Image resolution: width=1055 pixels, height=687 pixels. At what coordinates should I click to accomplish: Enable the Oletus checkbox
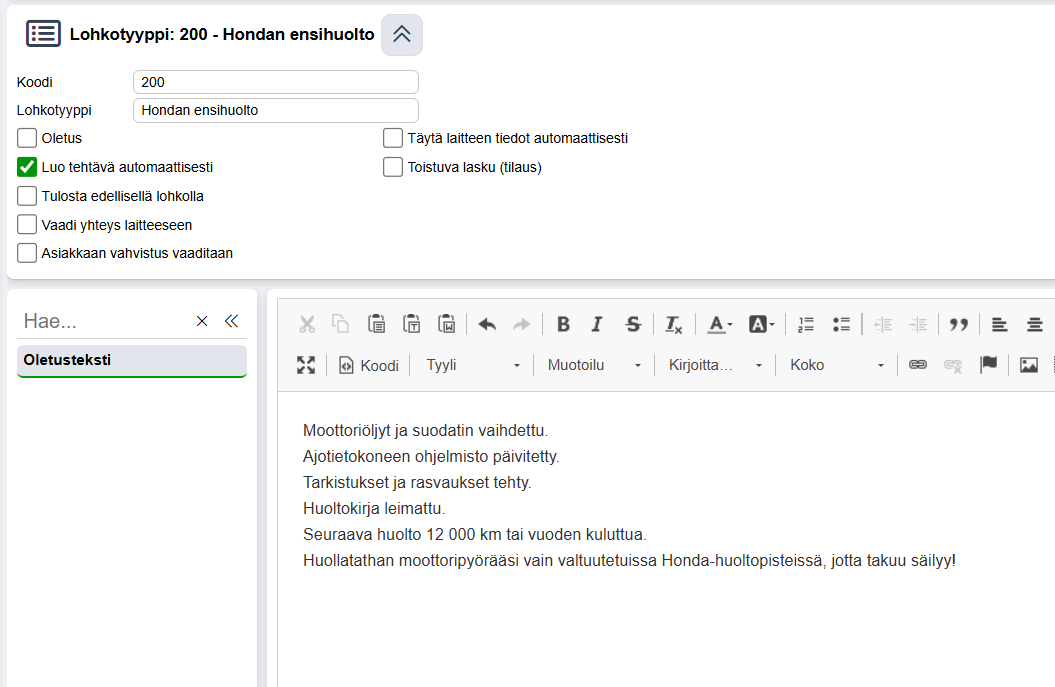27,138
